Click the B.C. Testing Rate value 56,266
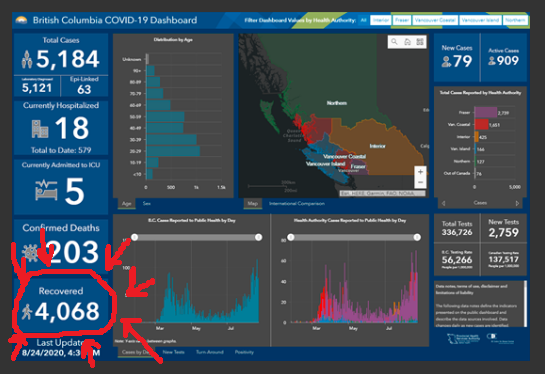Viewport: 545px width, 374px height. coord(457,260)
